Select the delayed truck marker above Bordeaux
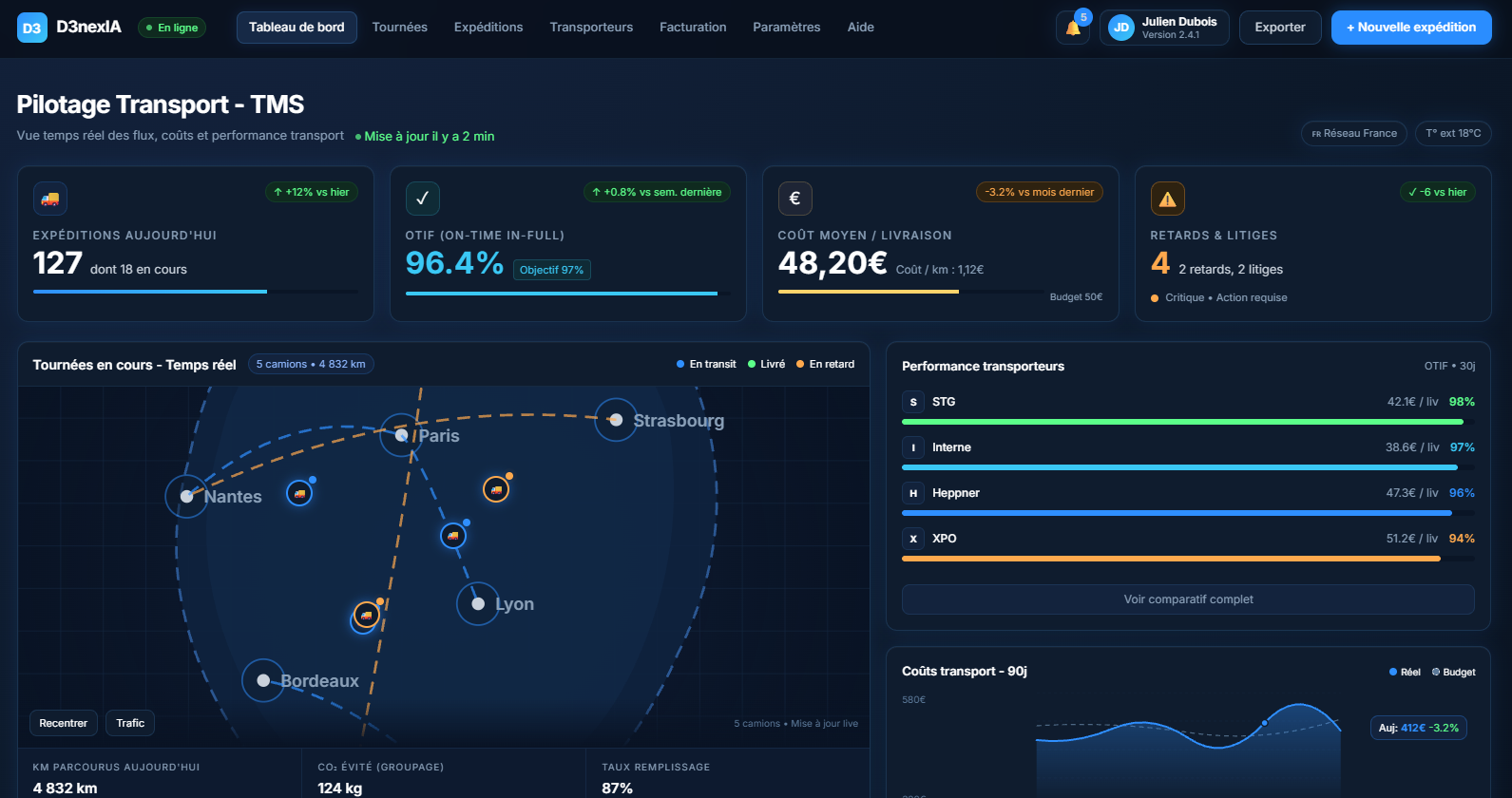1512x798 pixels. [366, 615]
